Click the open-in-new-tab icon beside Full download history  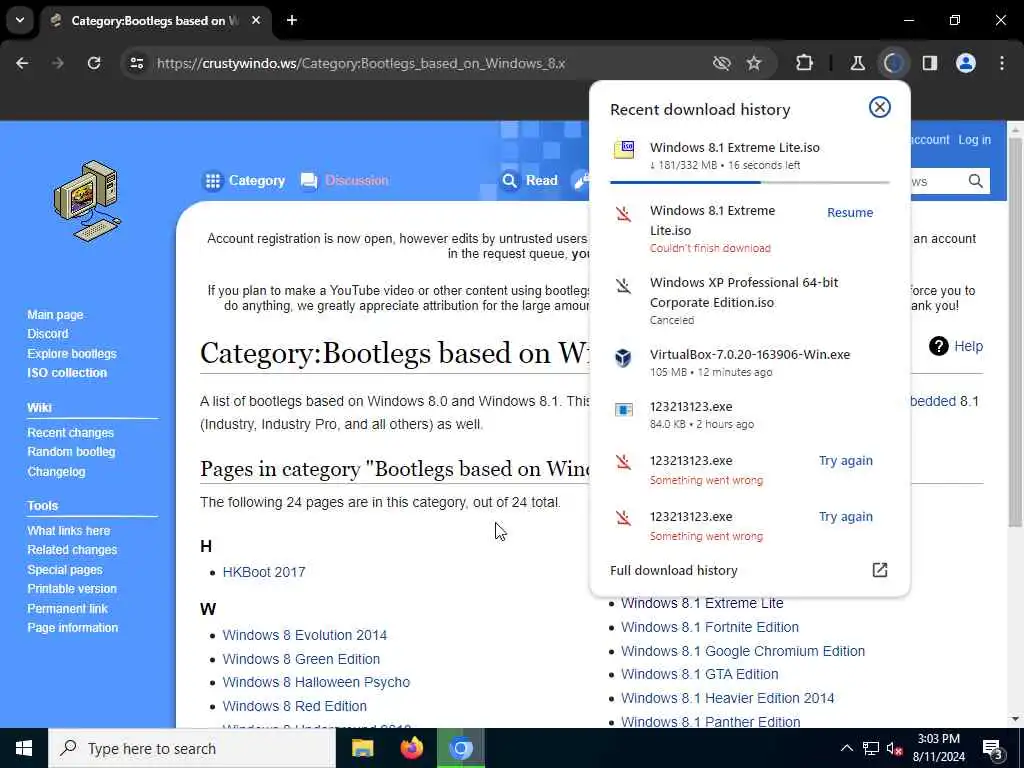point(879,570)
